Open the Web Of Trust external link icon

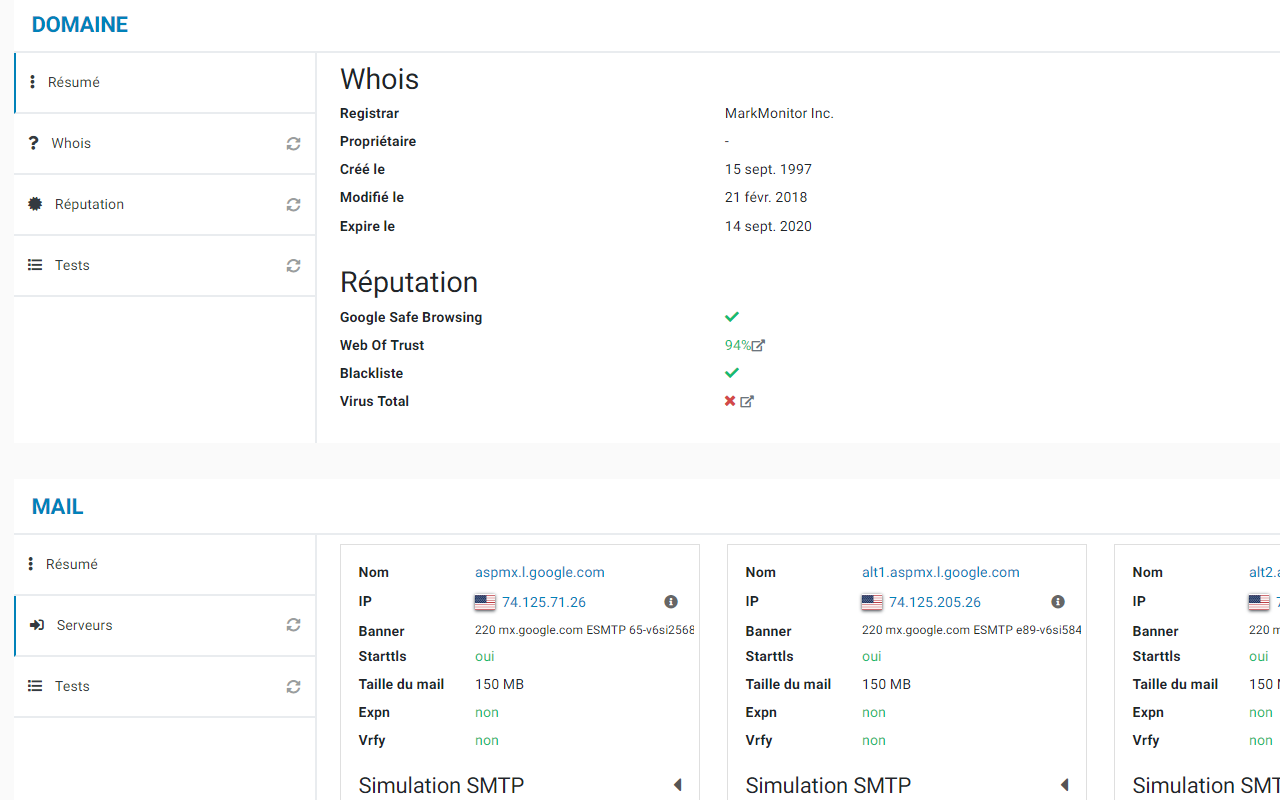coord(759,346)
